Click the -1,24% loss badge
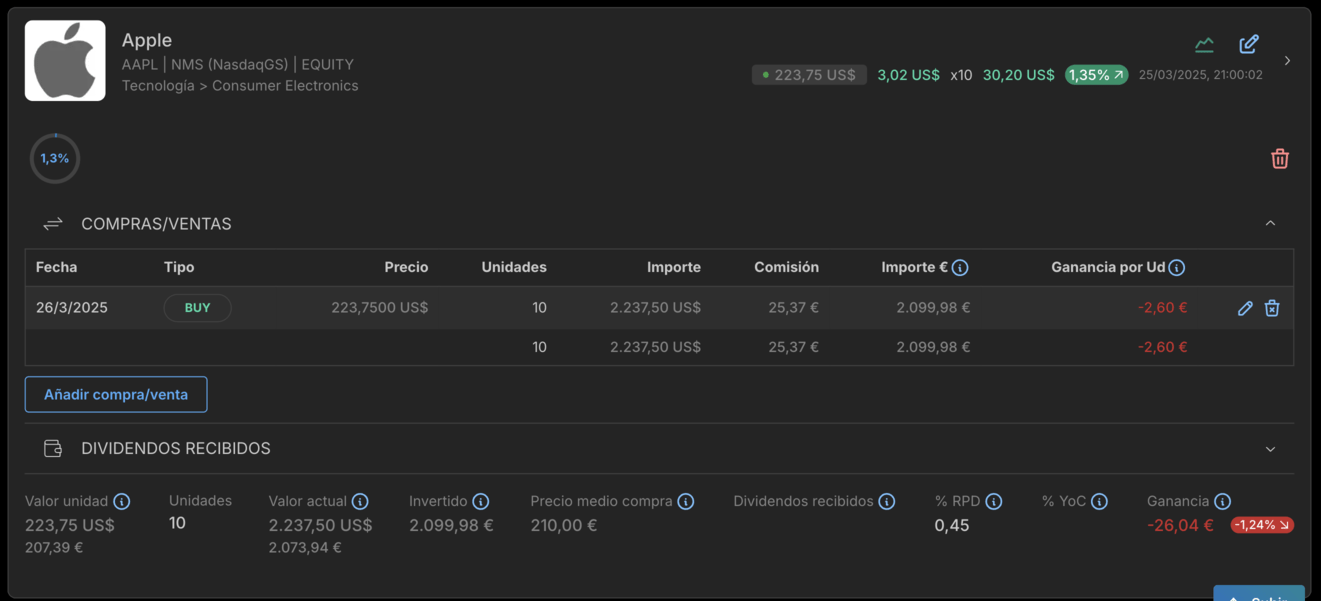This screenshot has width=1321, height=601. click(x=1262, y=525)
